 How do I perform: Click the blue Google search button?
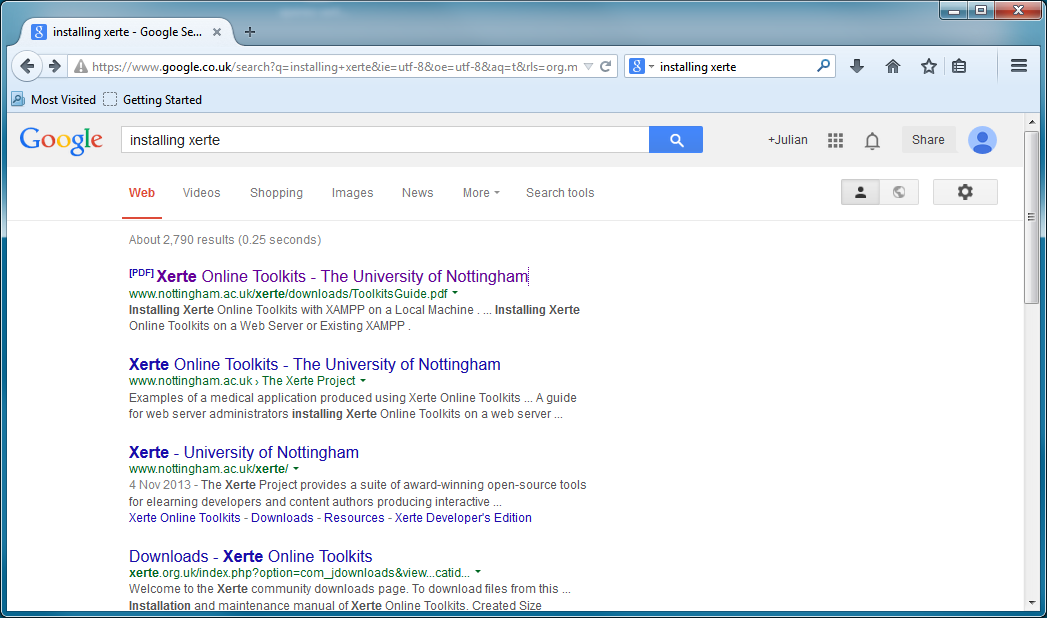(676, 139)
